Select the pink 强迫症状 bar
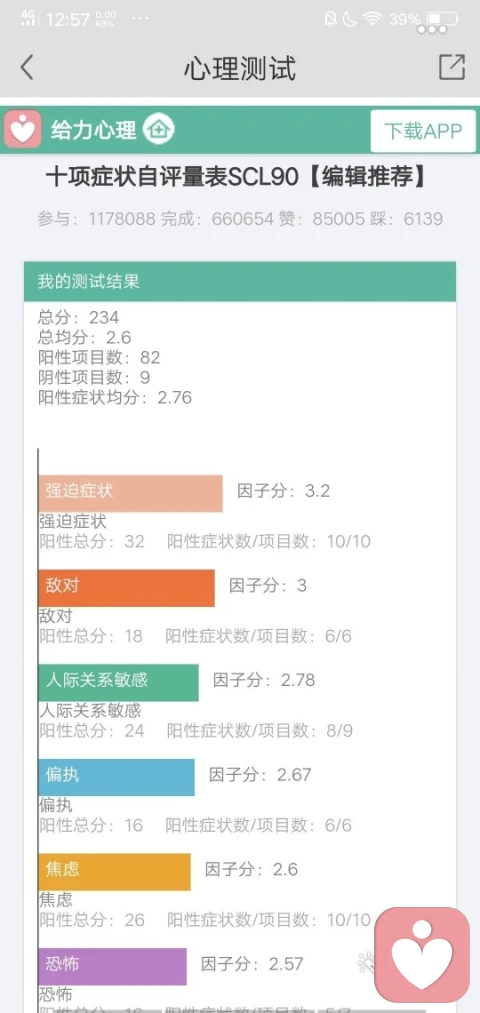The width and height of the screenshot is (480, 1013). click(130, 494)
